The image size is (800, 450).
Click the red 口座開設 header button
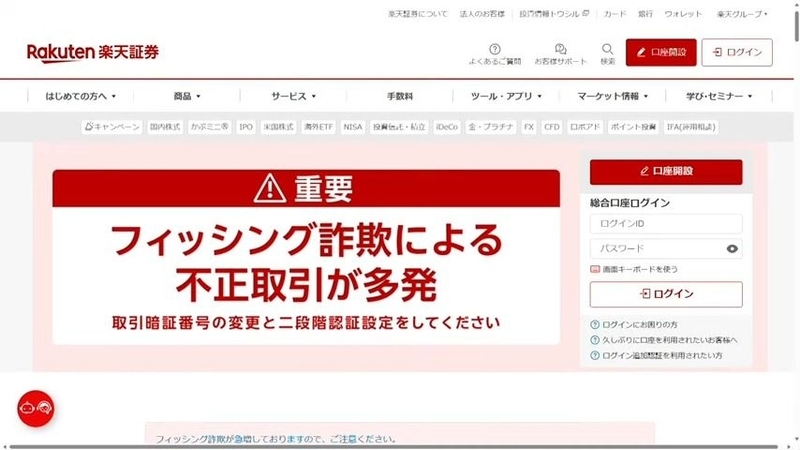tap(661, 53)
